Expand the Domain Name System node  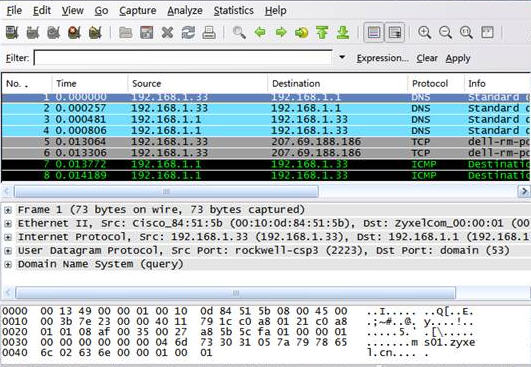coord(8,264)
